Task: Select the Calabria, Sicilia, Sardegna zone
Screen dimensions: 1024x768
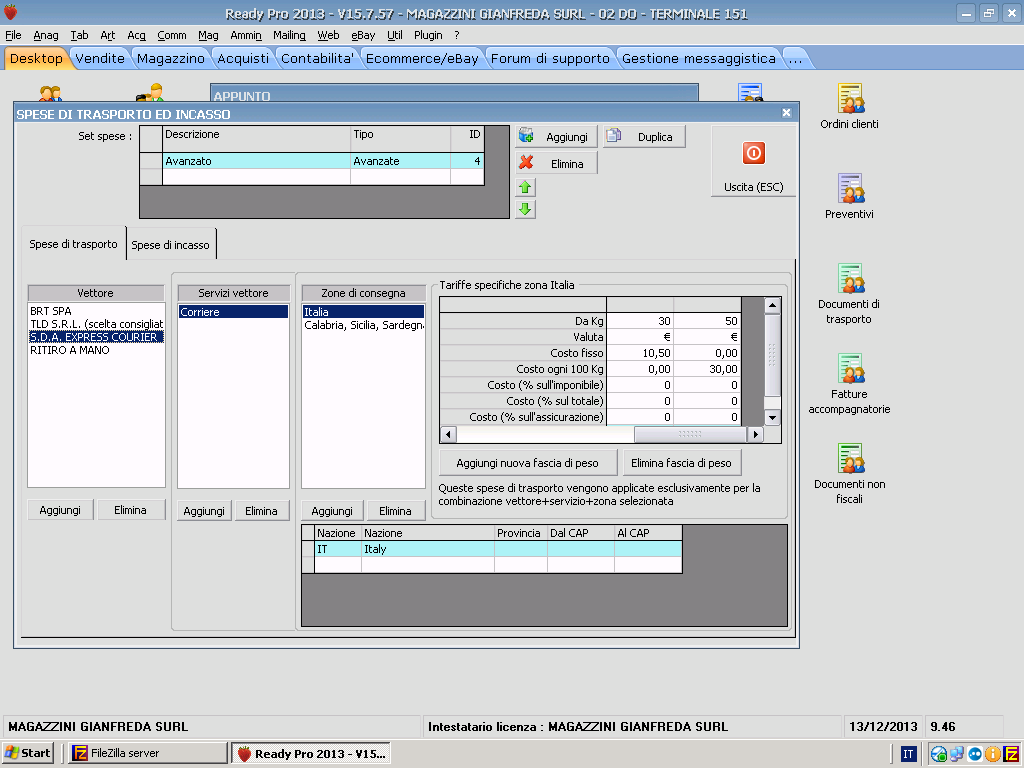Action: (363, 325)
